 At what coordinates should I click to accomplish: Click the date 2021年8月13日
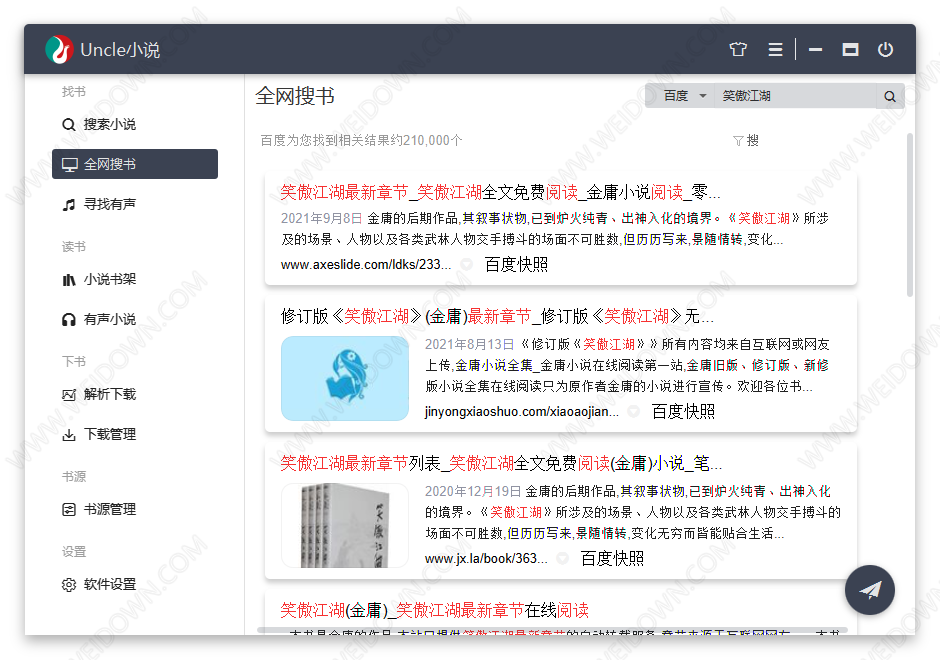tap(469, 344)
